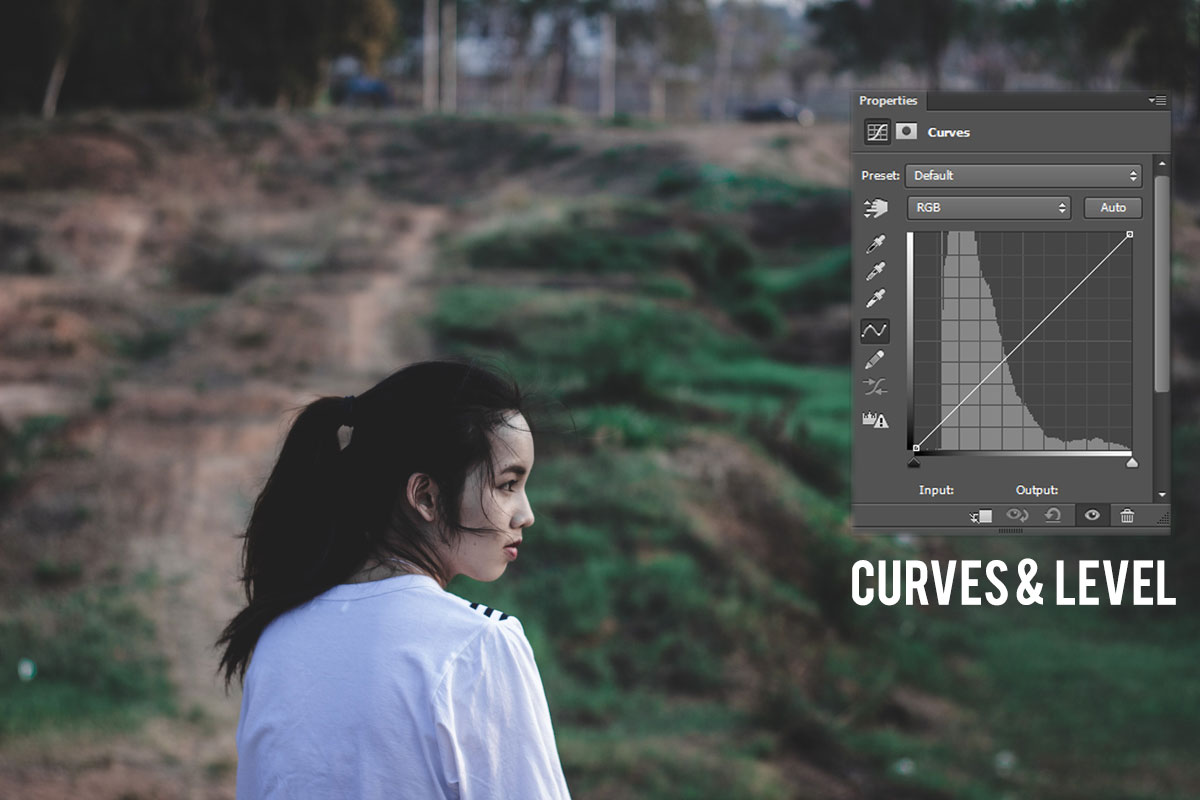Viewport: 1200px width, 800px height.
Task: Click the histogram recalculate warning icon
Action: [876, 420]
